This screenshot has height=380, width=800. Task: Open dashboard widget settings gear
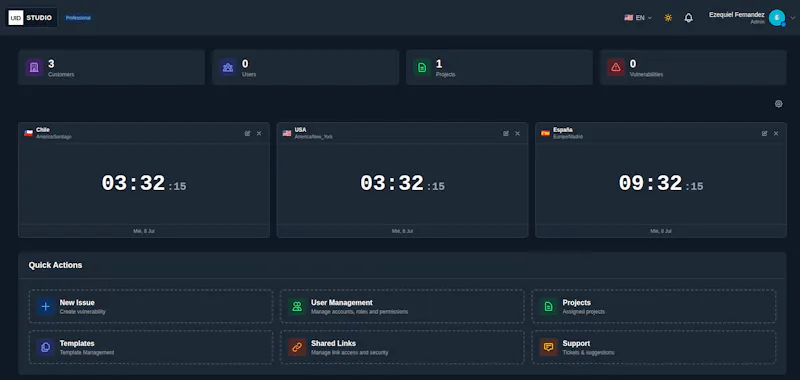pyautogui.click(x=779, y=104)
